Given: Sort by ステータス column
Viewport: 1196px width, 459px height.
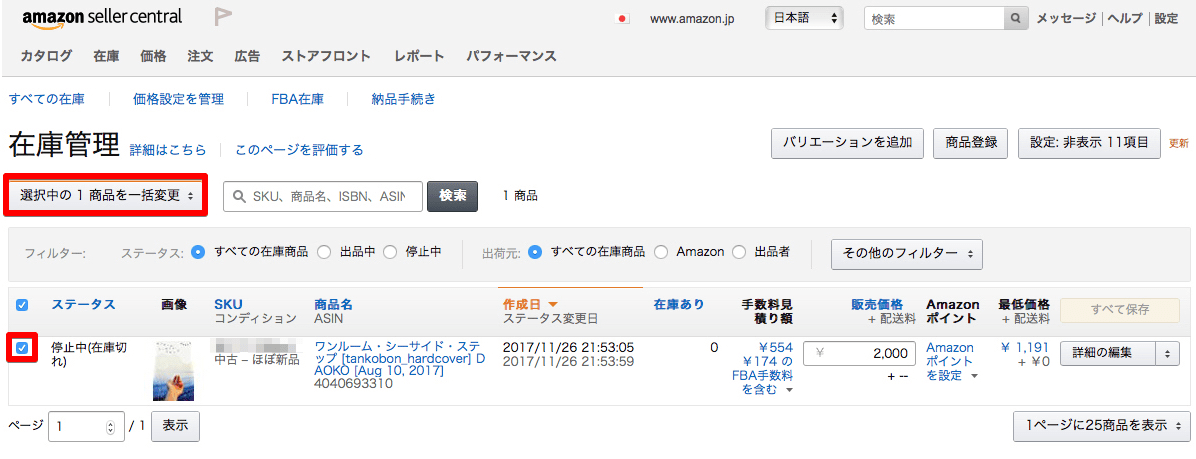Looking at the screenshot, I should (83, 304).
